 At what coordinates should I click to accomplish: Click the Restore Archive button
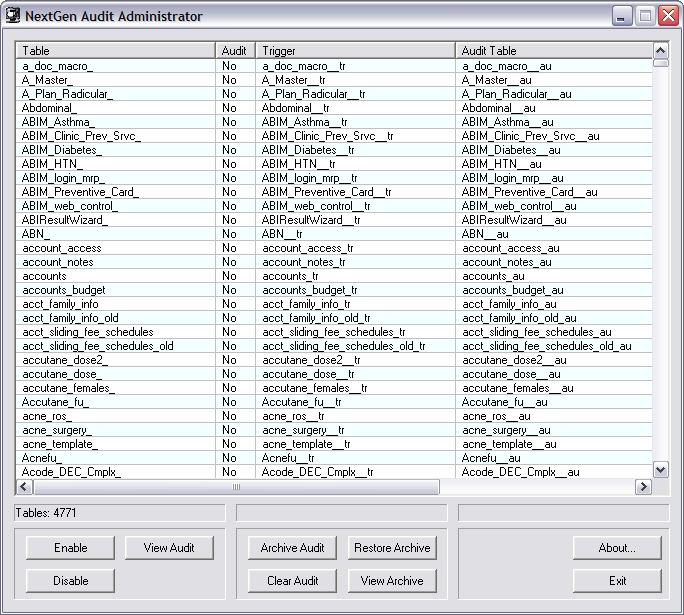click(392, 548)
